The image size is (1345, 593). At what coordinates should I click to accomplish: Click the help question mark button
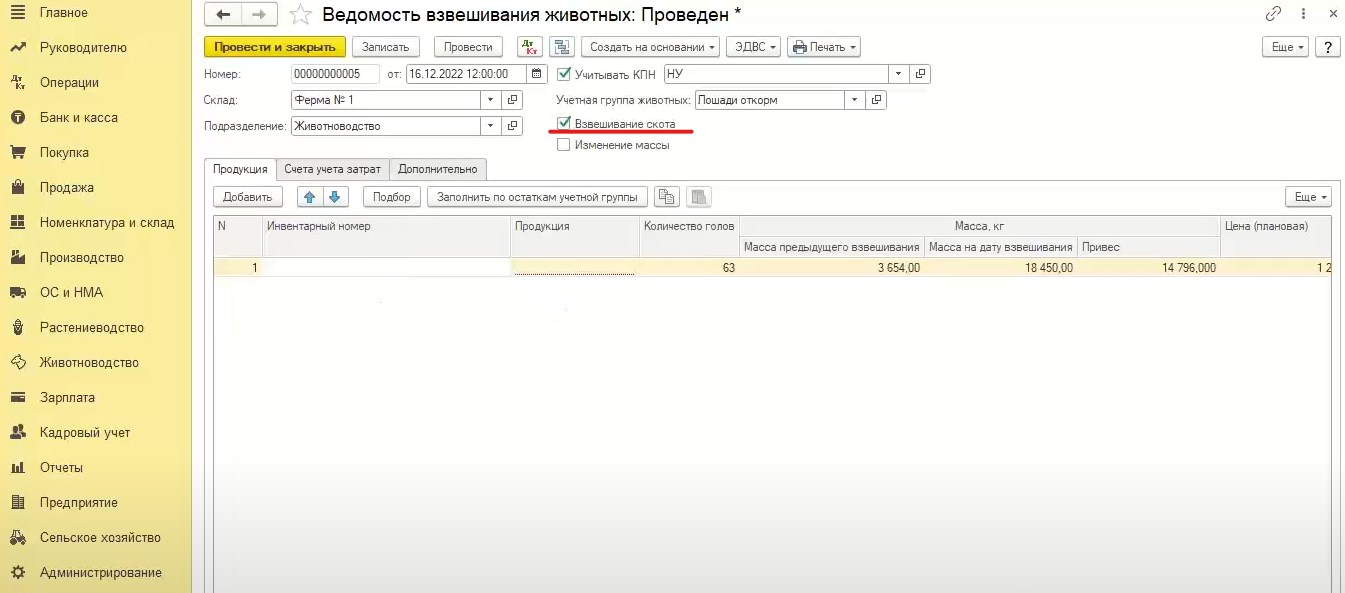1327,47
